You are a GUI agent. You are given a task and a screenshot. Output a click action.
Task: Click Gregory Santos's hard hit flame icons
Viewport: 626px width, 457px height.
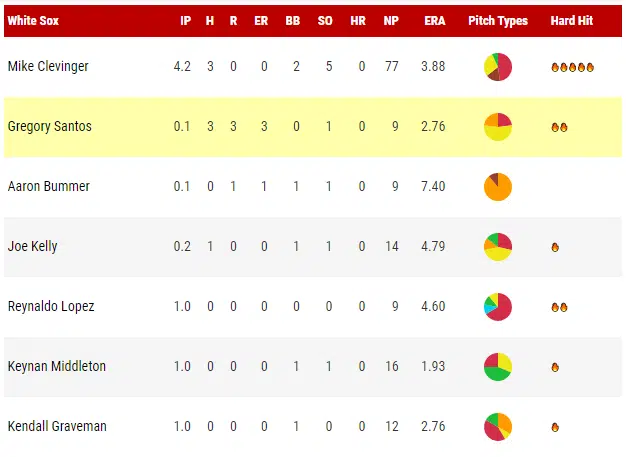[x=559, y=128]
